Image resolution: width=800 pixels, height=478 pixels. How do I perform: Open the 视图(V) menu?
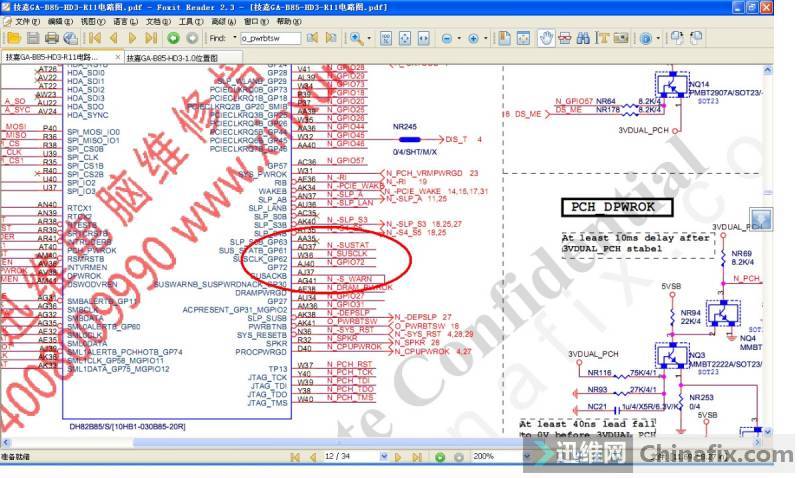[x=93, y=22]
